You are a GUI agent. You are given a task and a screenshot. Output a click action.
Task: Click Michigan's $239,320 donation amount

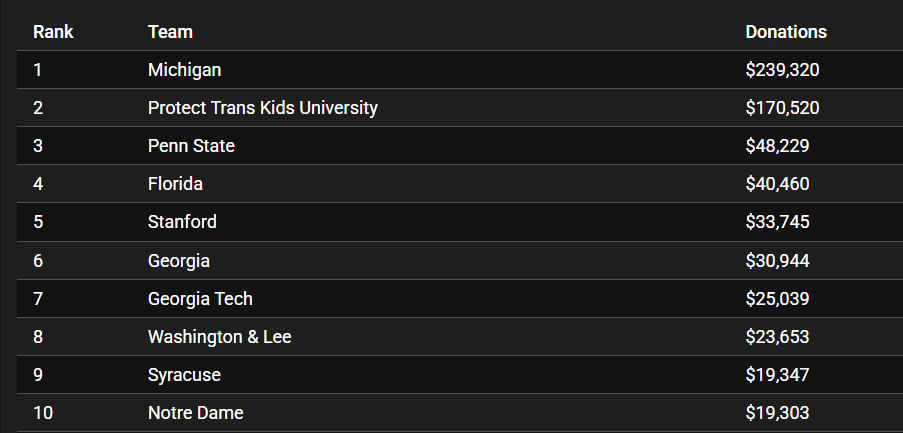click(x=782, y=70)
